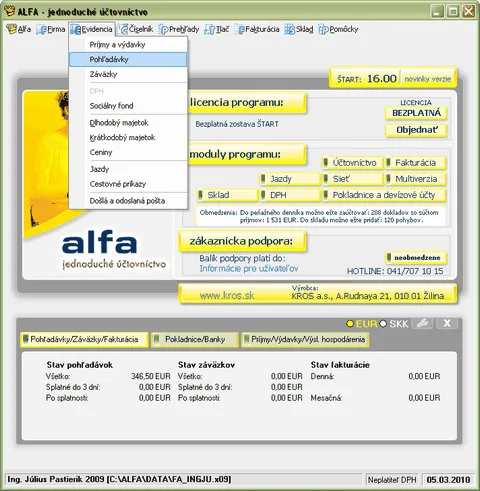The height and width of the screenshot is (491, 480).
Task: Click Pokladnice a devízové účty module button
Action: pos(384,195)
